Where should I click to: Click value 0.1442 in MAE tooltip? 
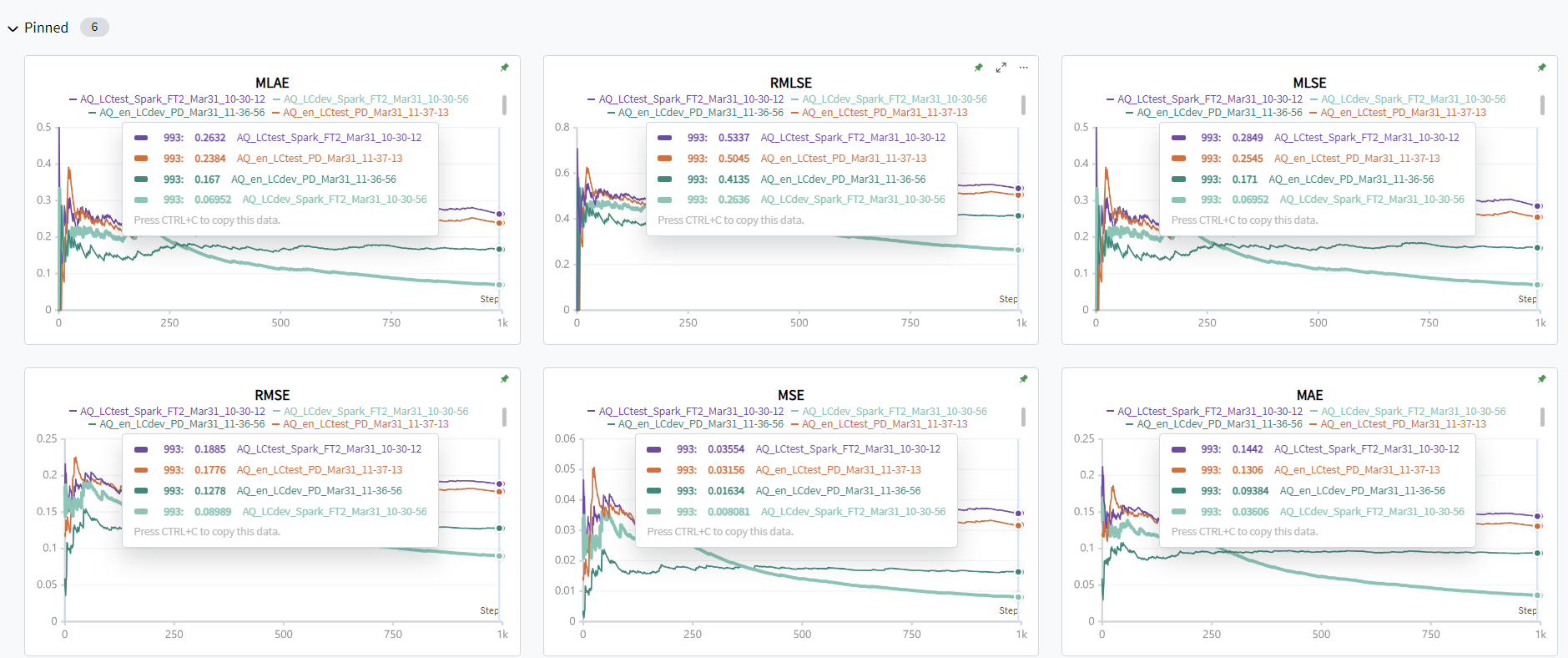point(1248,449)
